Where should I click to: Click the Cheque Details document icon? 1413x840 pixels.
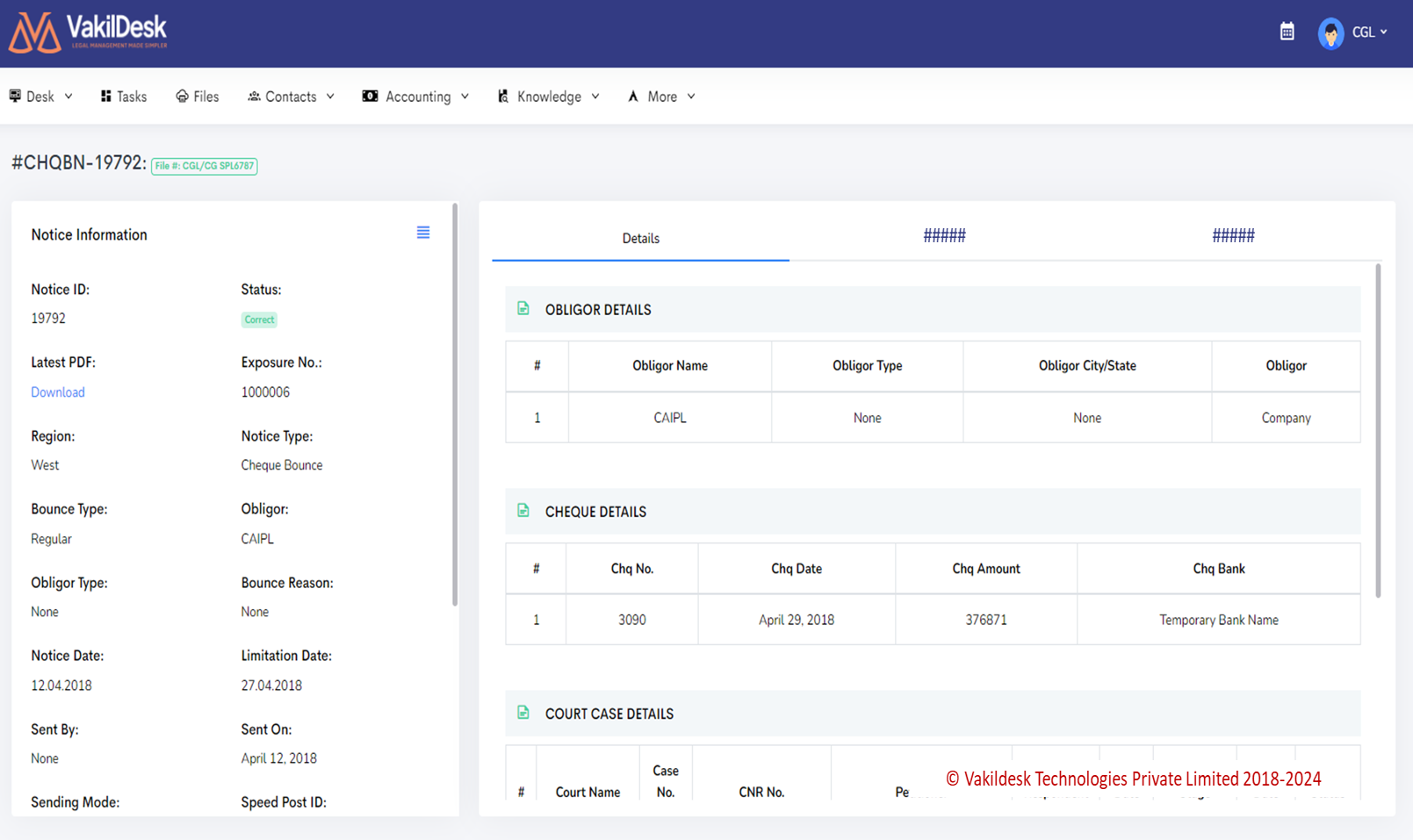click(523, 510)
